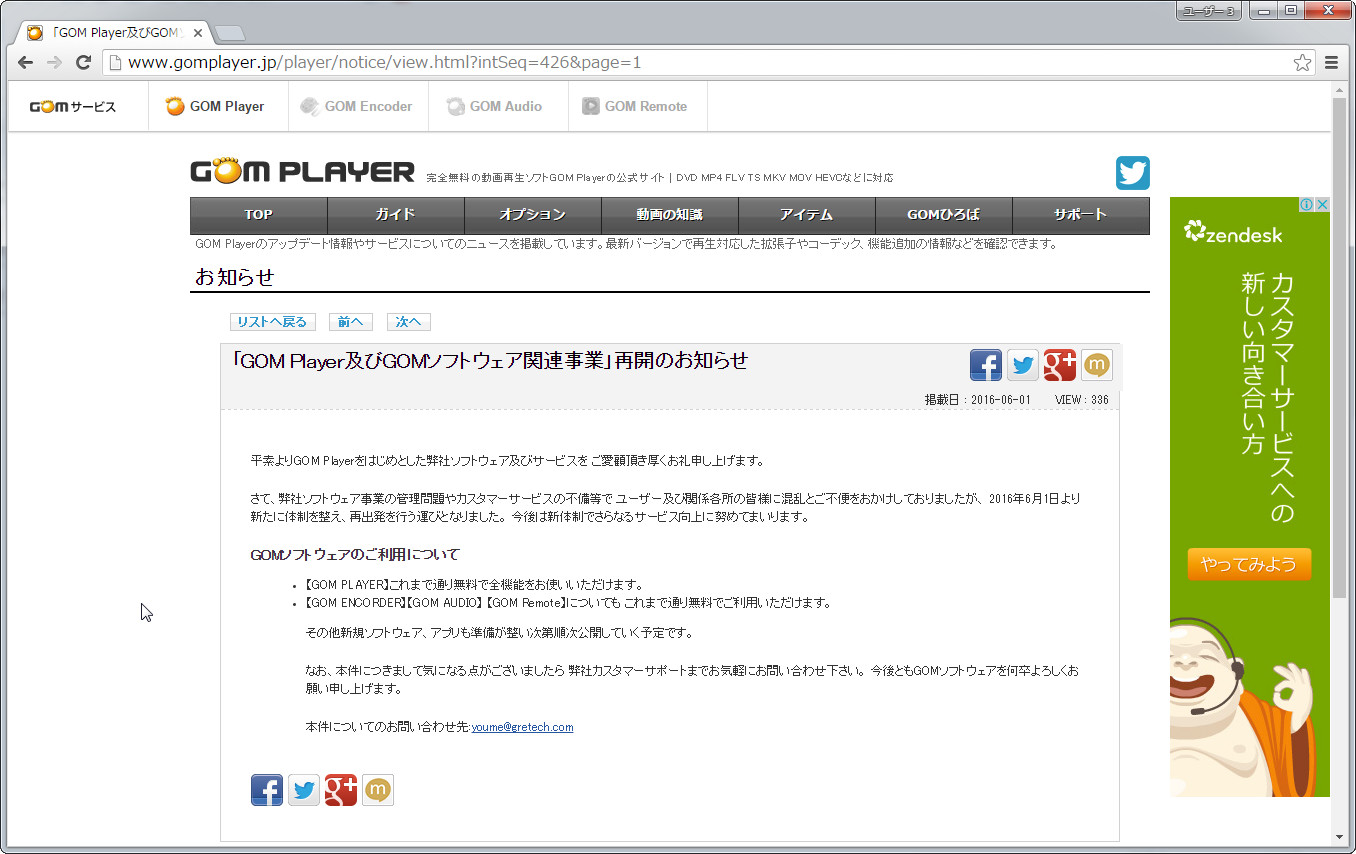1356x854 pixels.
Task: Share on Facebook from the article header
Action: (x=986, y=365)
